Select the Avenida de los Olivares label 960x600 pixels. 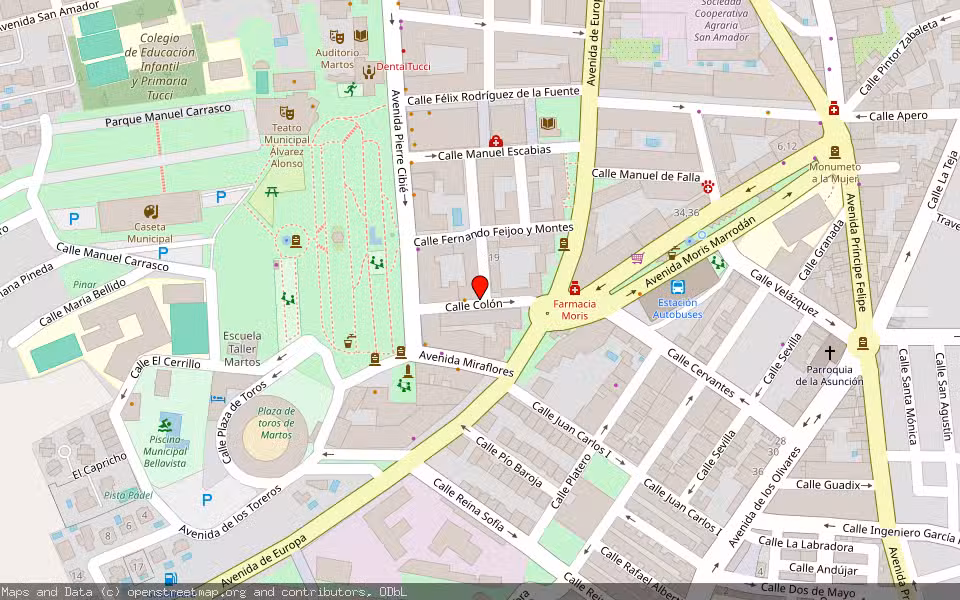[764, 498]
